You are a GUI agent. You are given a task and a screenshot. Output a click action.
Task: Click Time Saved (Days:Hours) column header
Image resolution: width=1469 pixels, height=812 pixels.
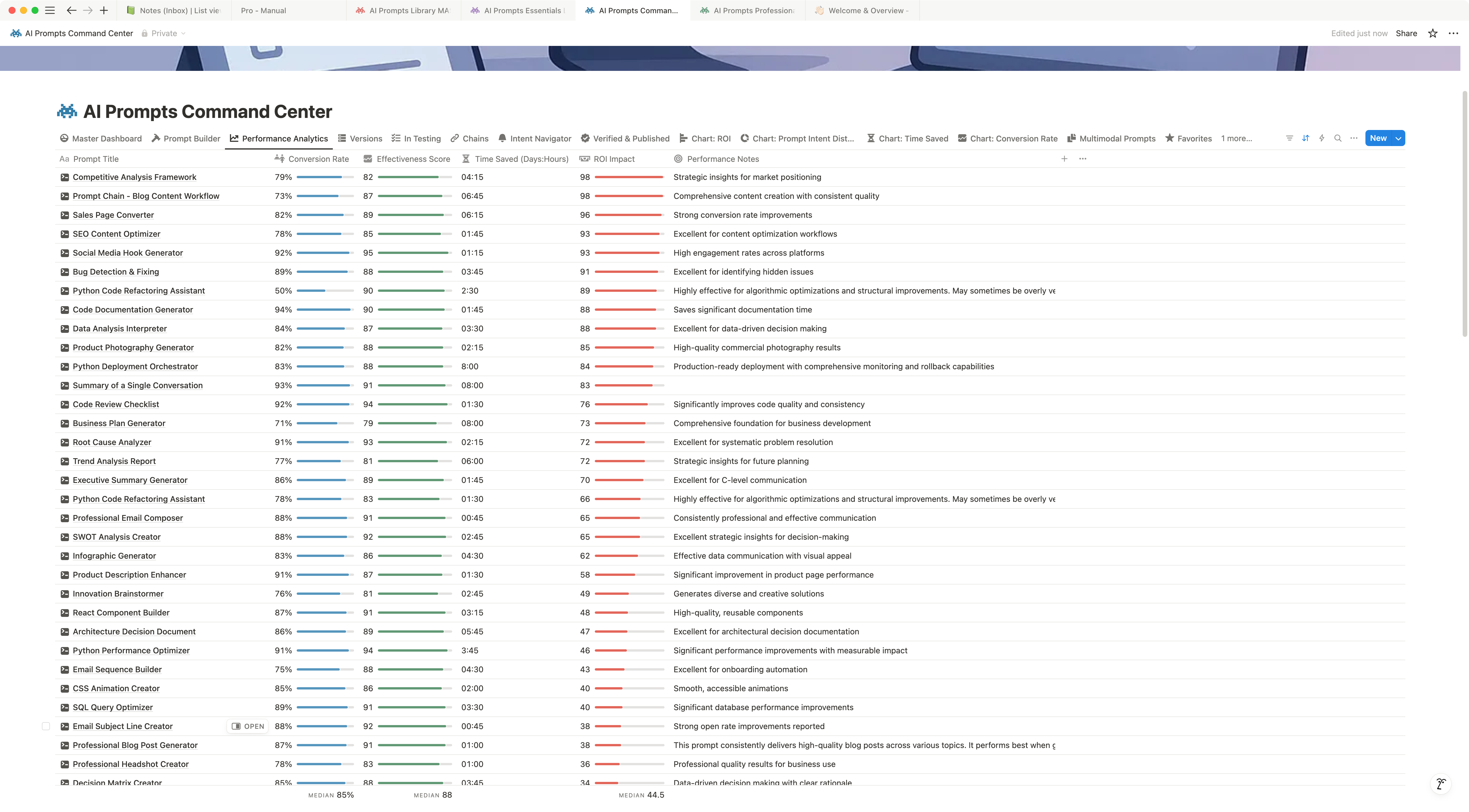coord(515,158)
